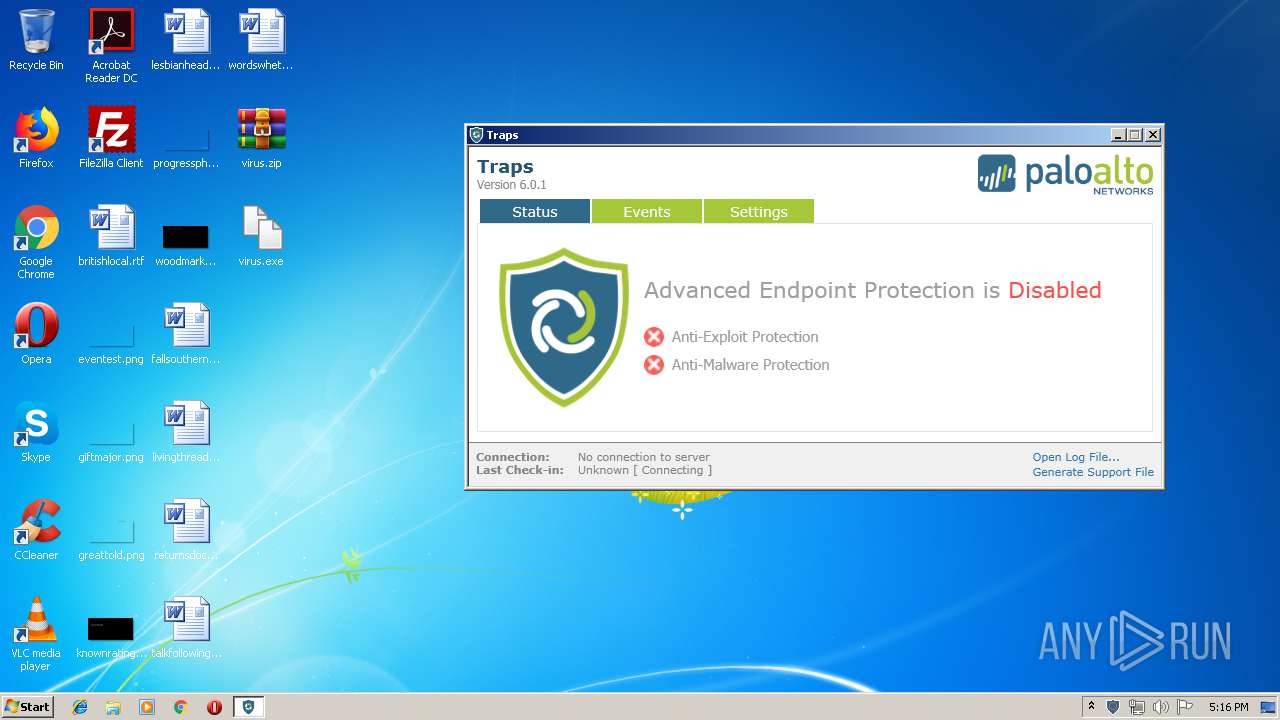Click the red X beside Anti-Malware Protection

point(654,365)
